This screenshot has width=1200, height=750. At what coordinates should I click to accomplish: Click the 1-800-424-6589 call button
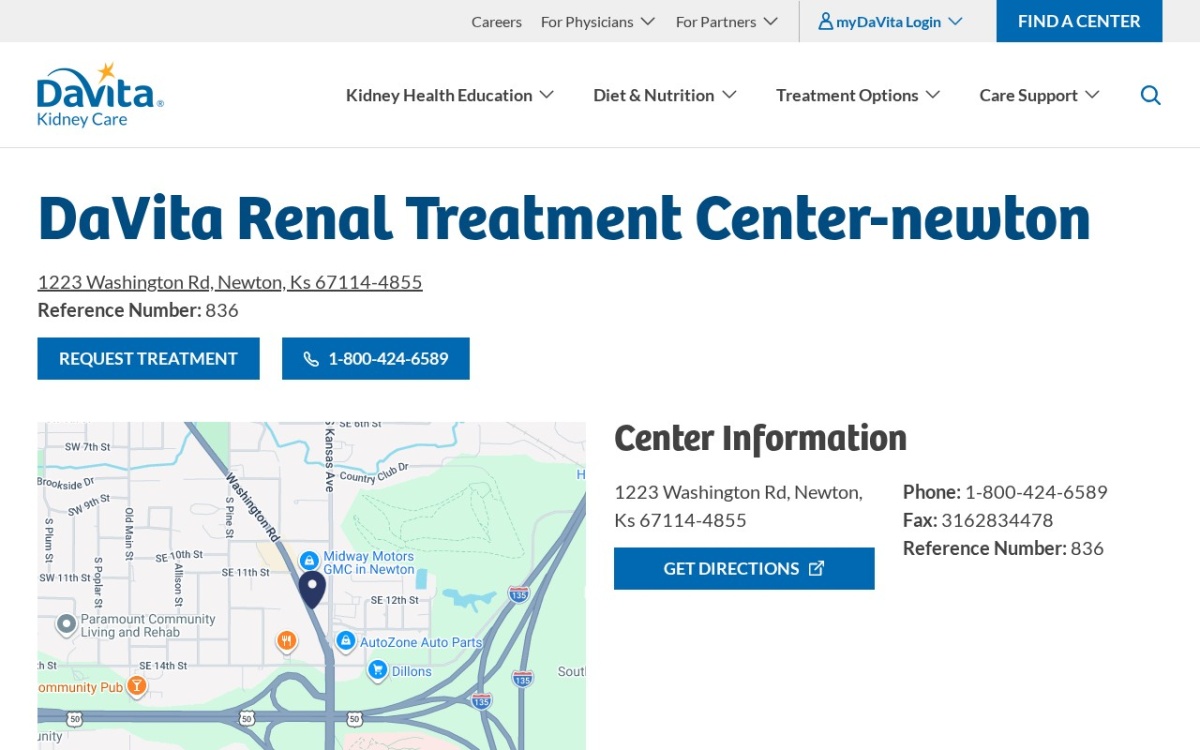(376, 359)
